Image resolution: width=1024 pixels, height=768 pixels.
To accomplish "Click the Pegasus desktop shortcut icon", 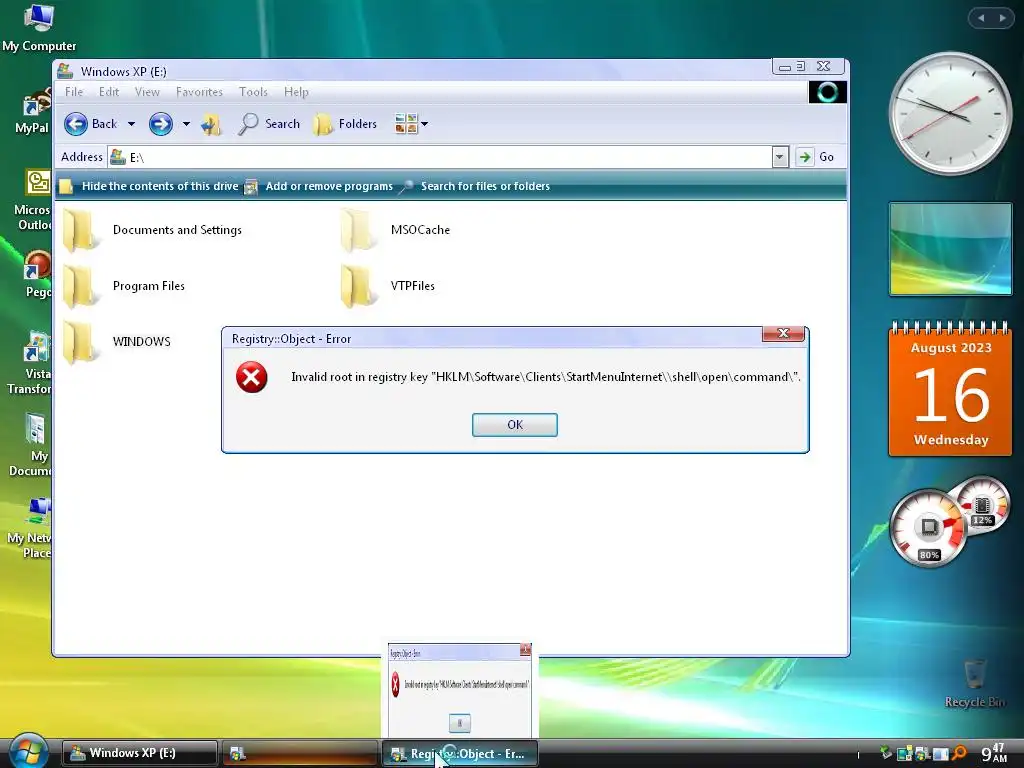I will point(35,274).
